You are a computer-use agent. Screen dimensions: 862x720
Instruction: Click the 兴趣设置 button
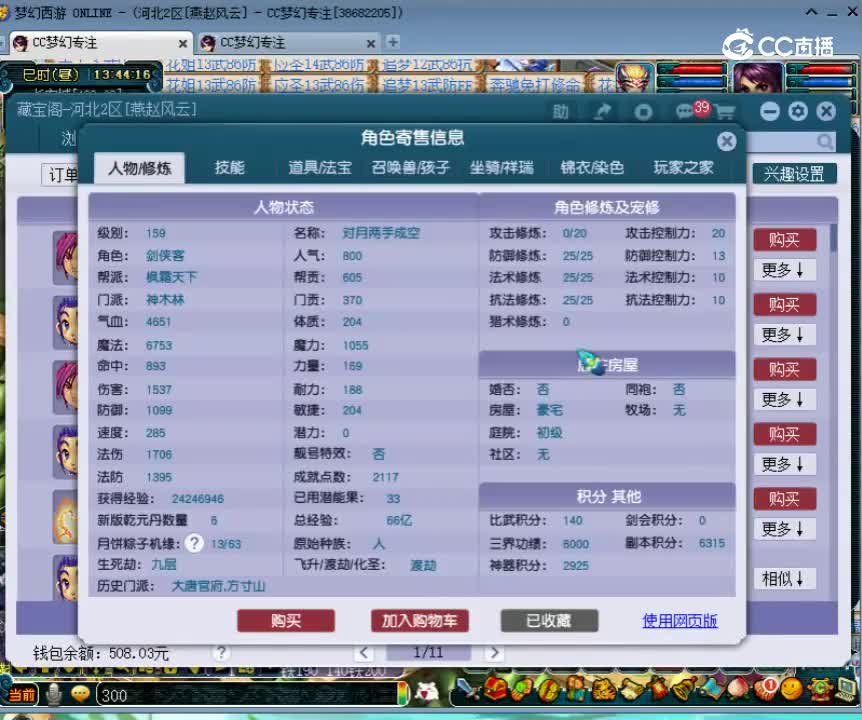coord(794,174)
